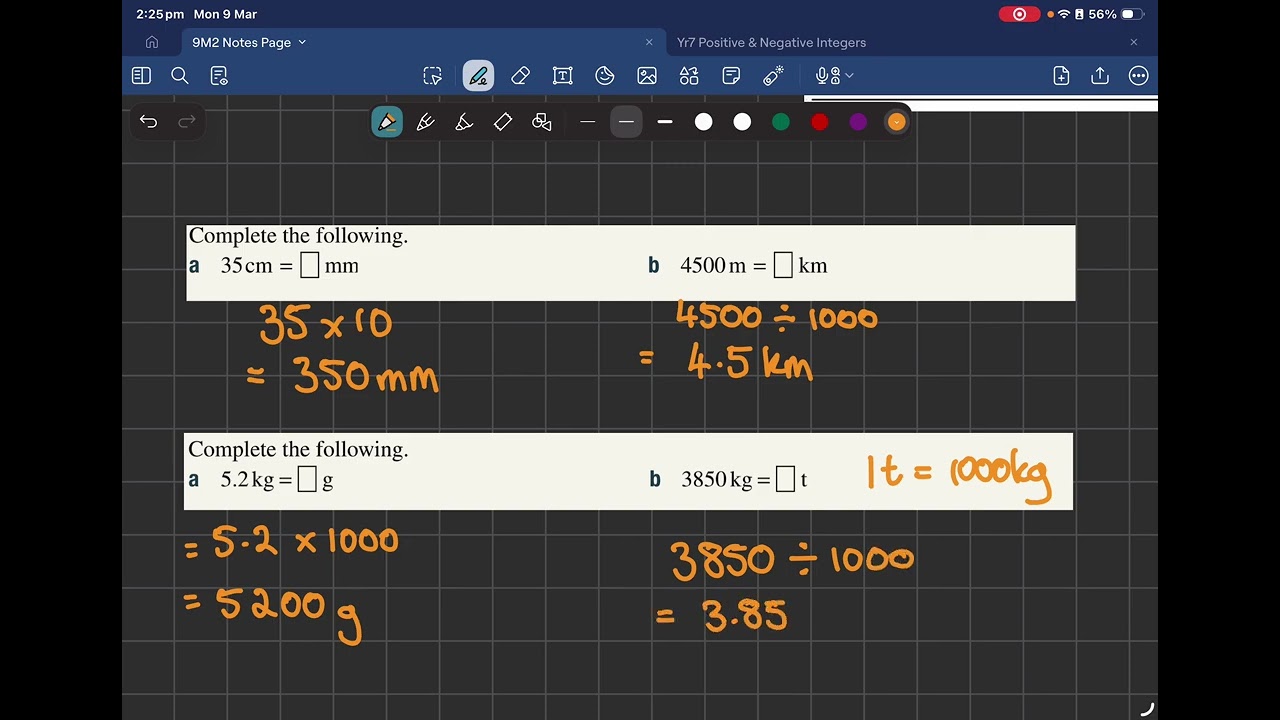Select the thinnest stroke width
This screenshot has width=1280, height=720.
[x=588, y=122]
